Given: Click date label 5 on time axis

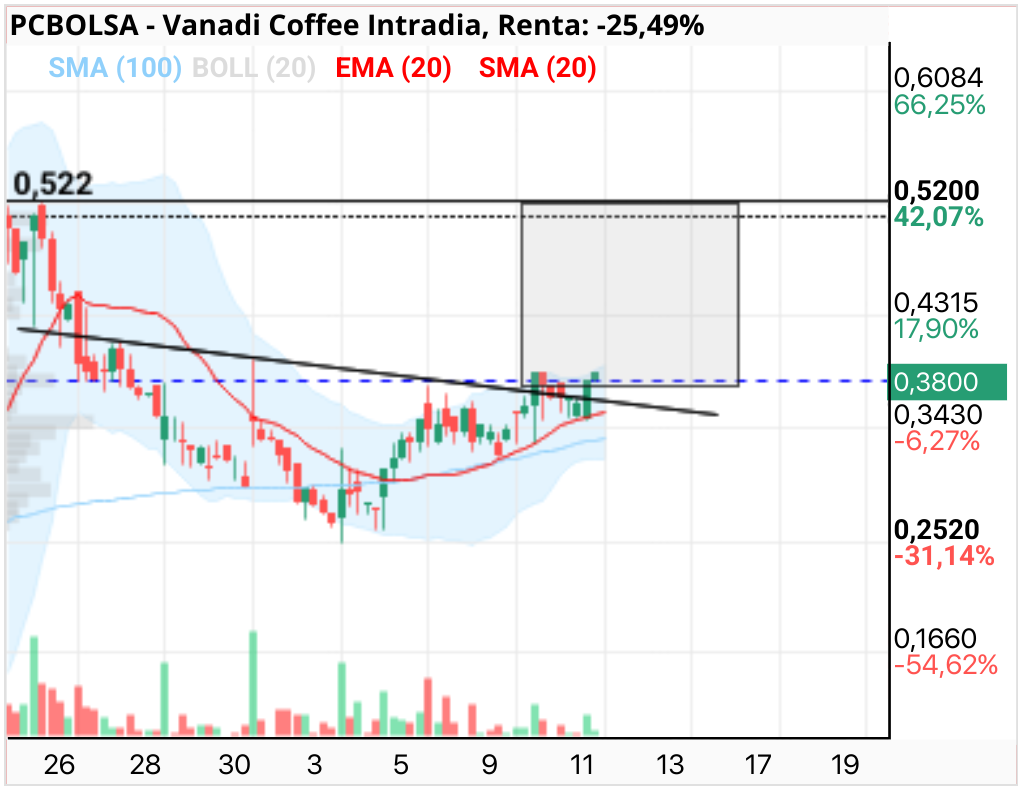Looking at the screenshot, I should (x=401, y=765).
